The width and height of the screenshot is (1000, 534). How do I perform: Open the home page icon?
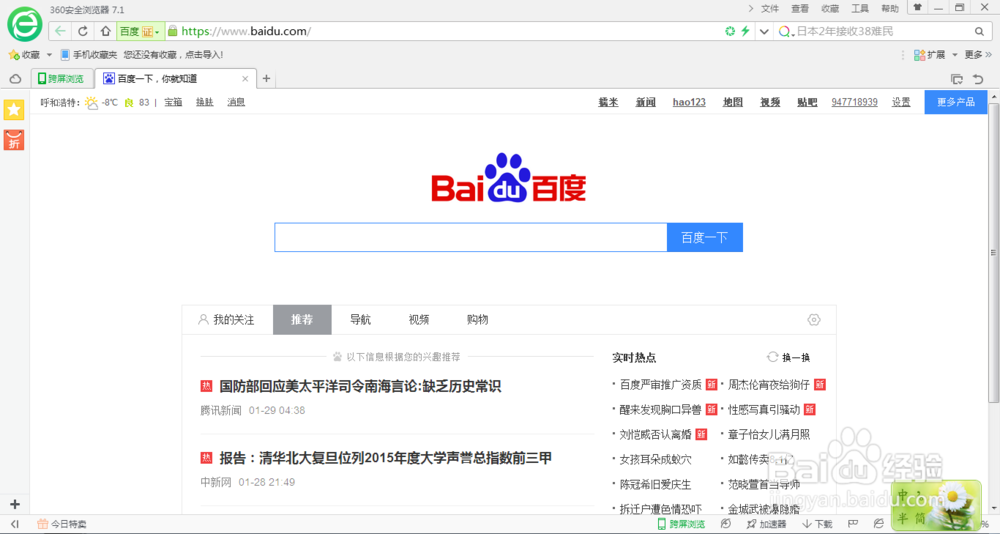tap(105, 31)
